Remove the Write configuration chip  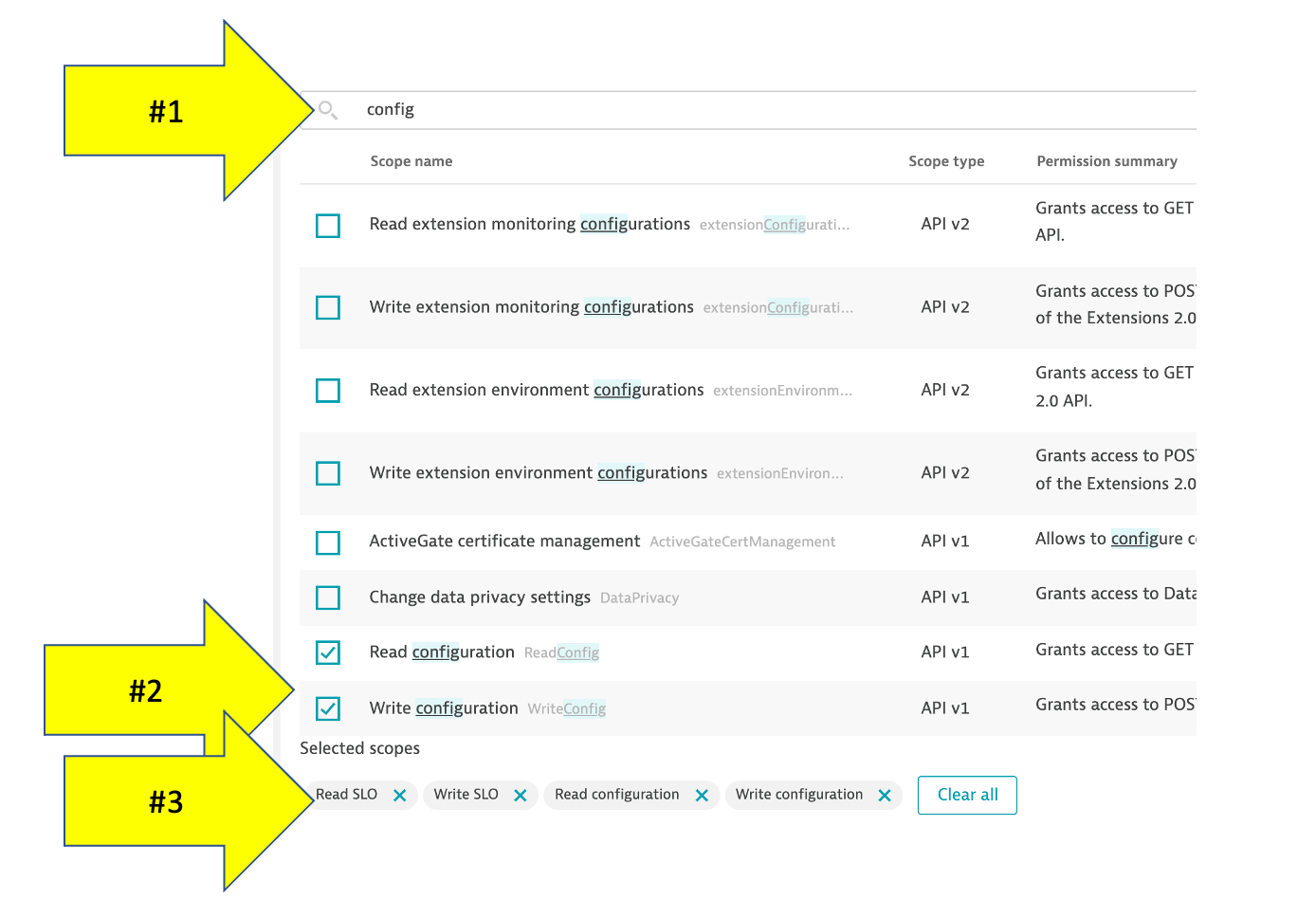pyautogui.click(x=885, y=796)
